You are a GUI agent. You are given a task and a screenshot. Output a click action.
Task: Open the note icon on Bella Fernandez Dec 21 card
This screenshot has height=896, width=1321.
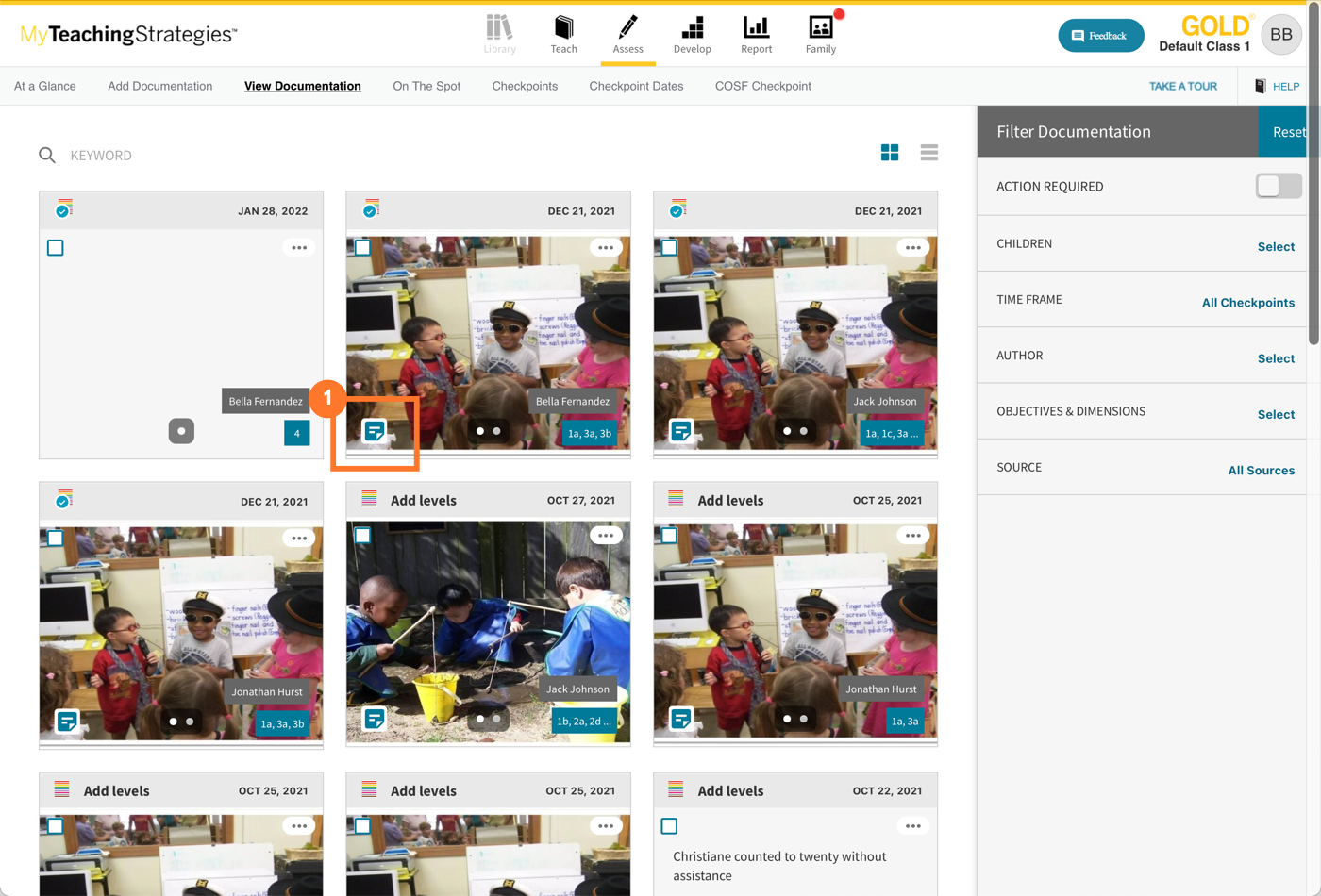(375, 431)
